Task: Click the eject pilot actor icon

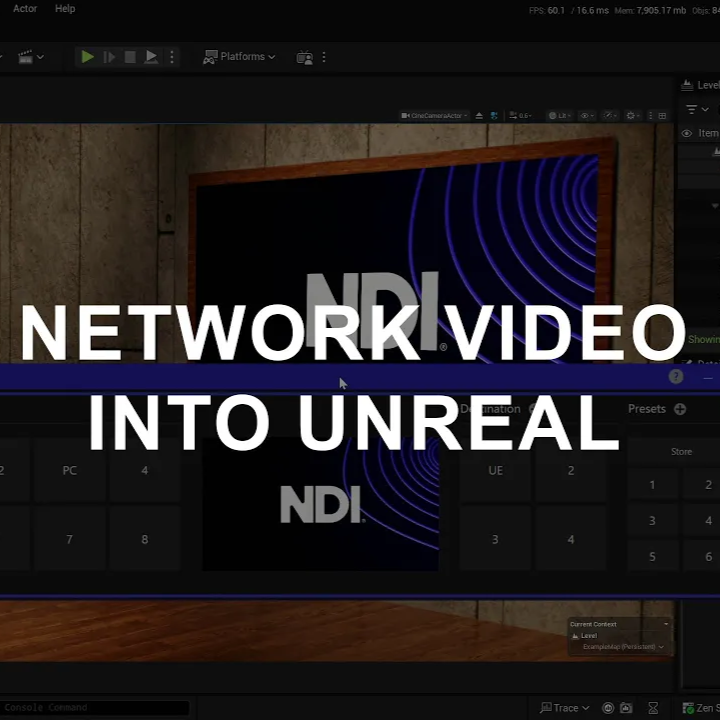Action: (479, 116)
